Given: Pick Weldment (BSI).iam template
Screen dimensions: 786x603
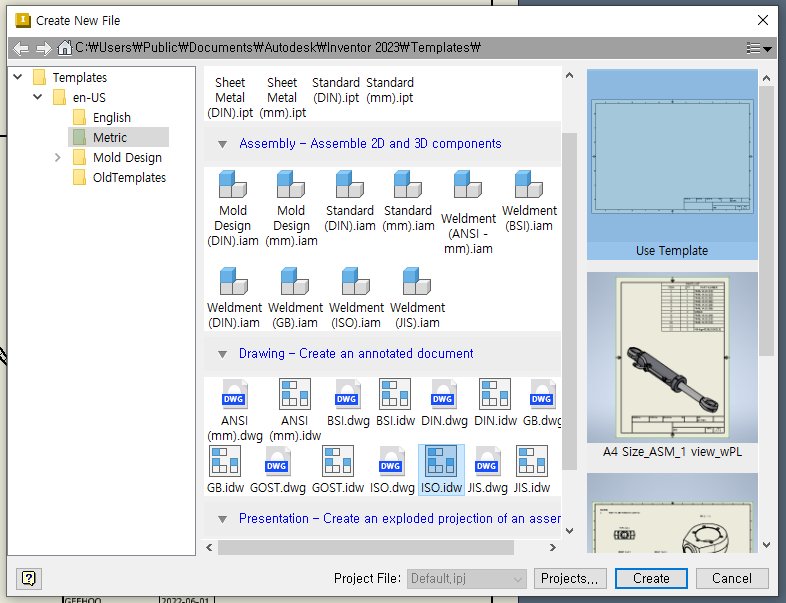Looking at the screenshot, I should tap(529, 202).
